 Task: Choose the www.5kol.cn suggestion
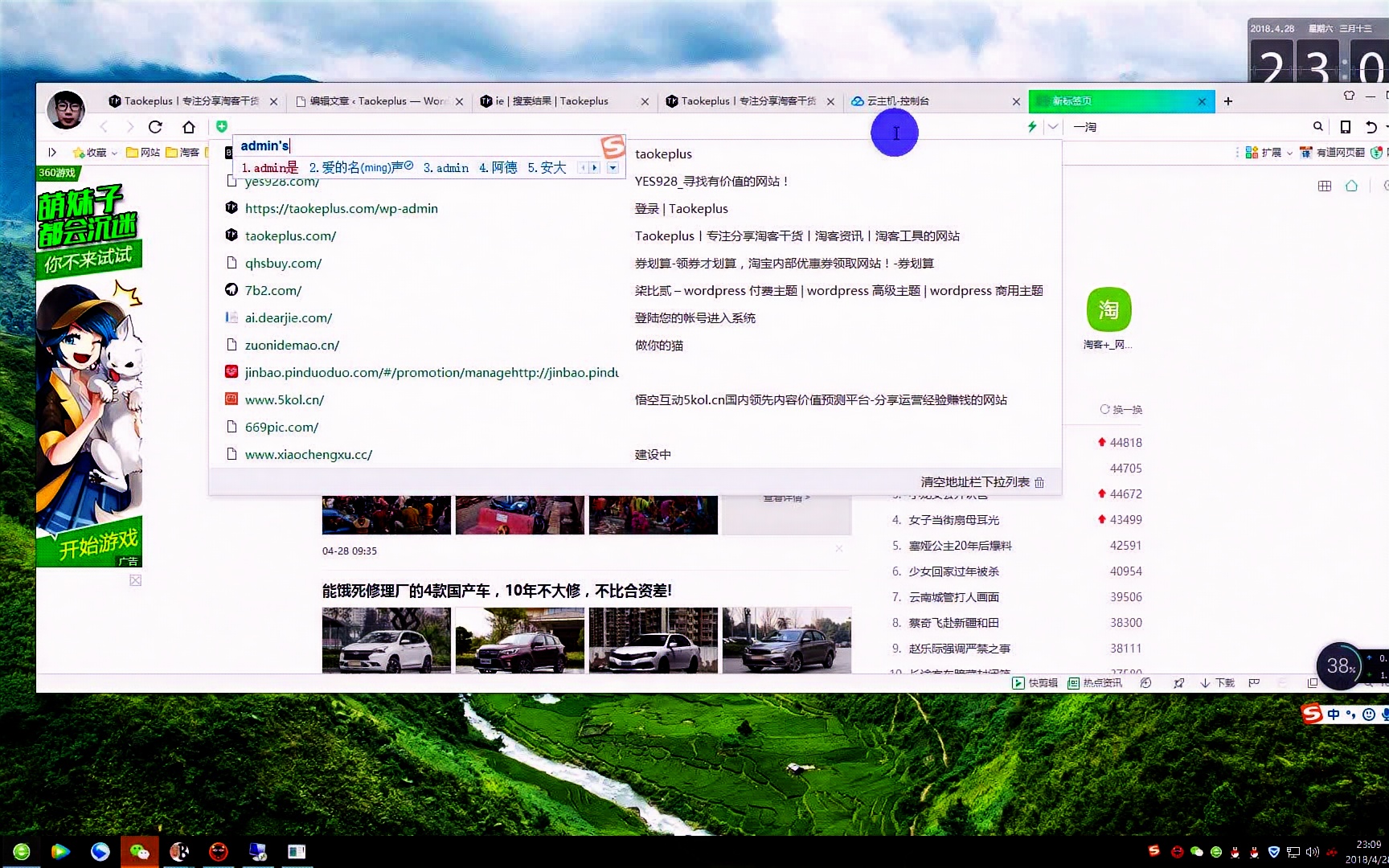tap(635, 400)
